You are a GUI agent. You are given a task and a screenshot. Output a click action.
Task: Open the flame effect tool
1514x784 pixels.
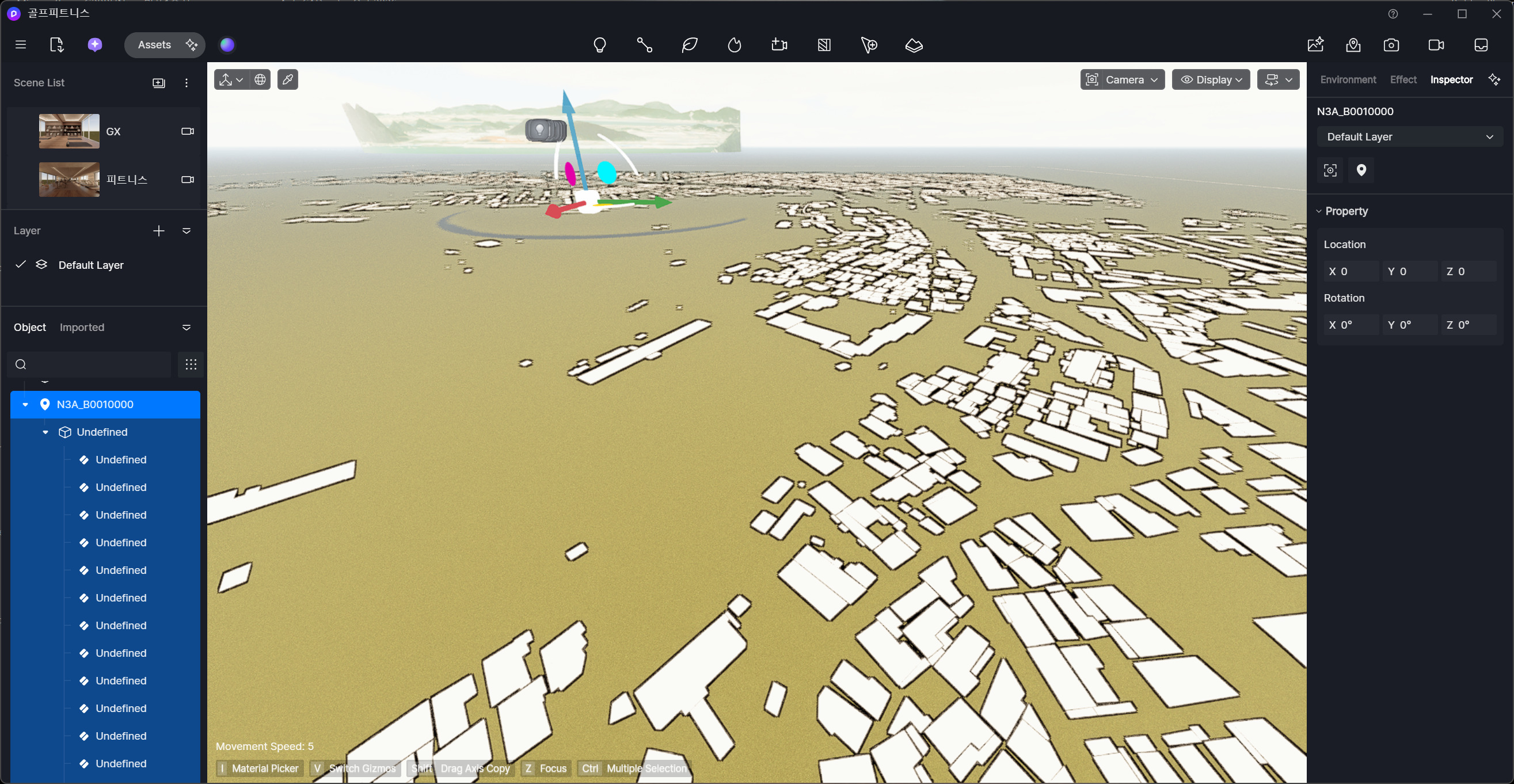[x=735, y=45]
